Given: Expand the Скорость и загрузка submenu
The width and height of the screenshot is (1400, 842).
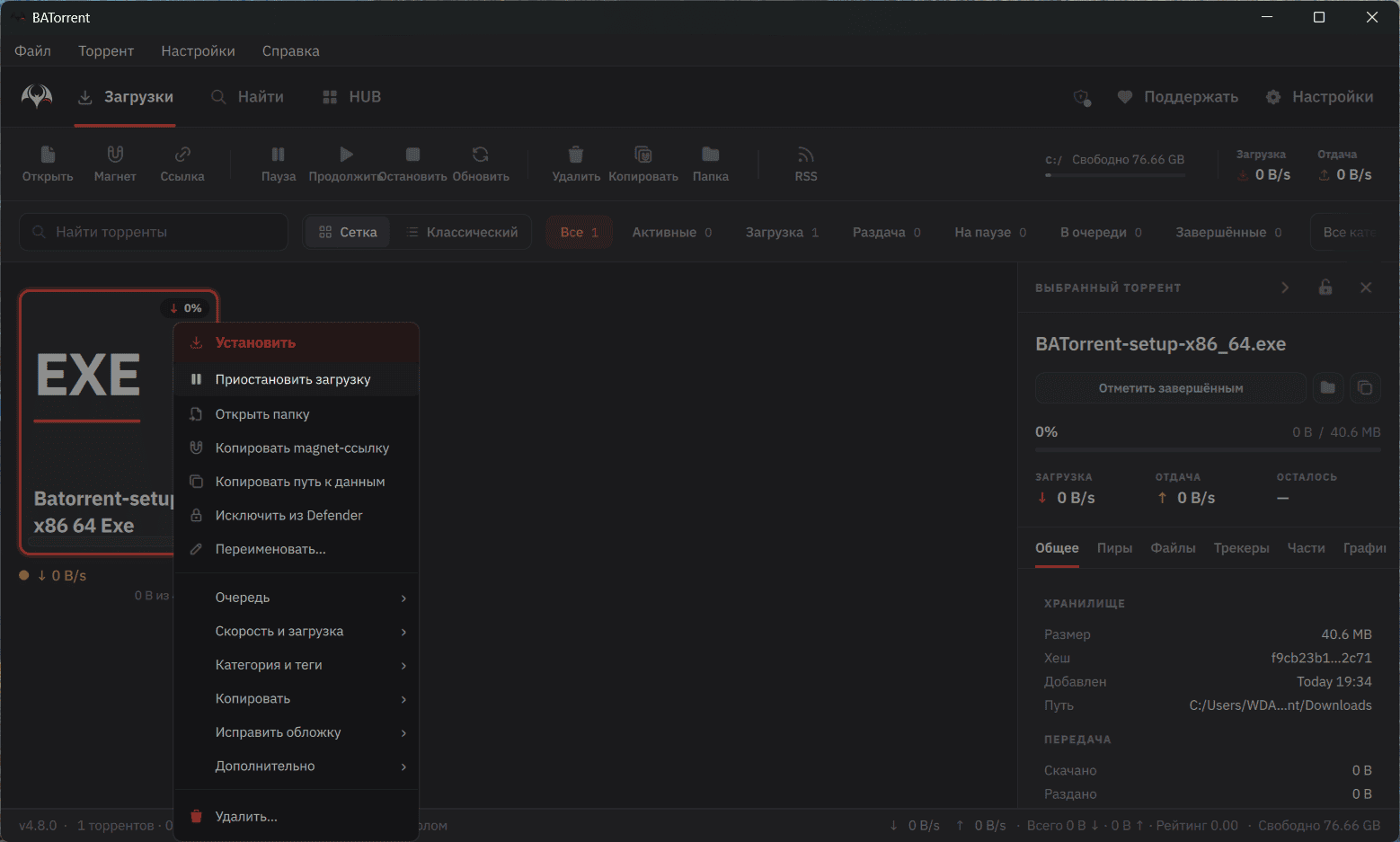Looking at the screenshot, I should (x=297, y=631).
